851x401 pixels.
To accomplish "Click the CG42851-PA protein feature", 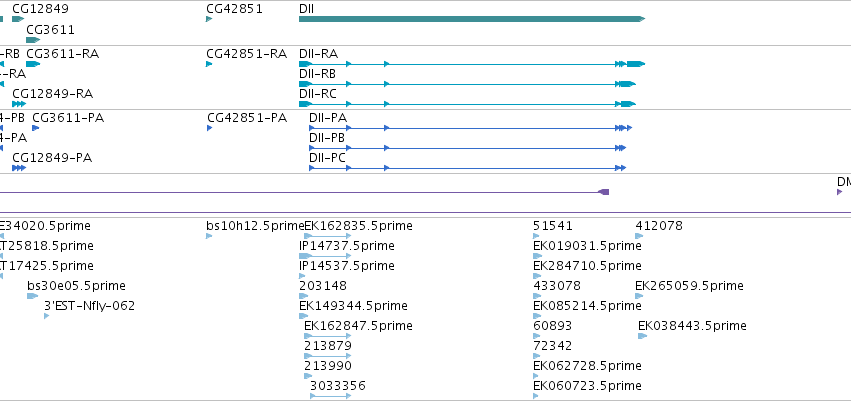I will [x=209, y=128].
